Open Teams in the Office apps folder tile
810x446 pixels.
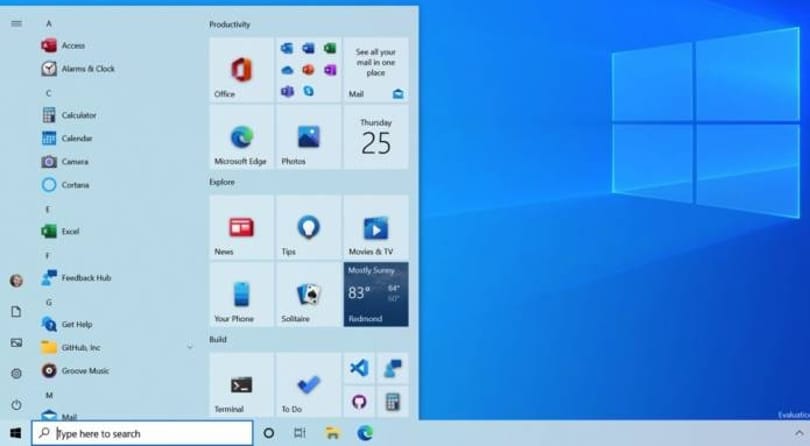287,91
